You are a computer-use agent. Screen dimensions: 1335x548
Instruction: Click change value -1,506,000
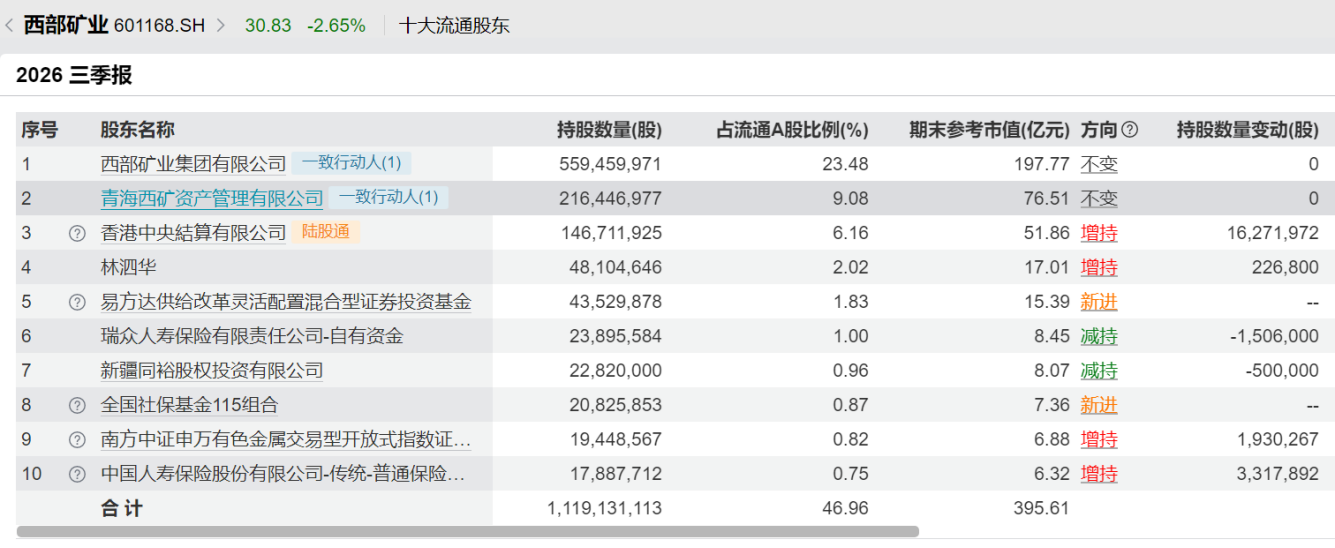click(x=1274, y=336)
